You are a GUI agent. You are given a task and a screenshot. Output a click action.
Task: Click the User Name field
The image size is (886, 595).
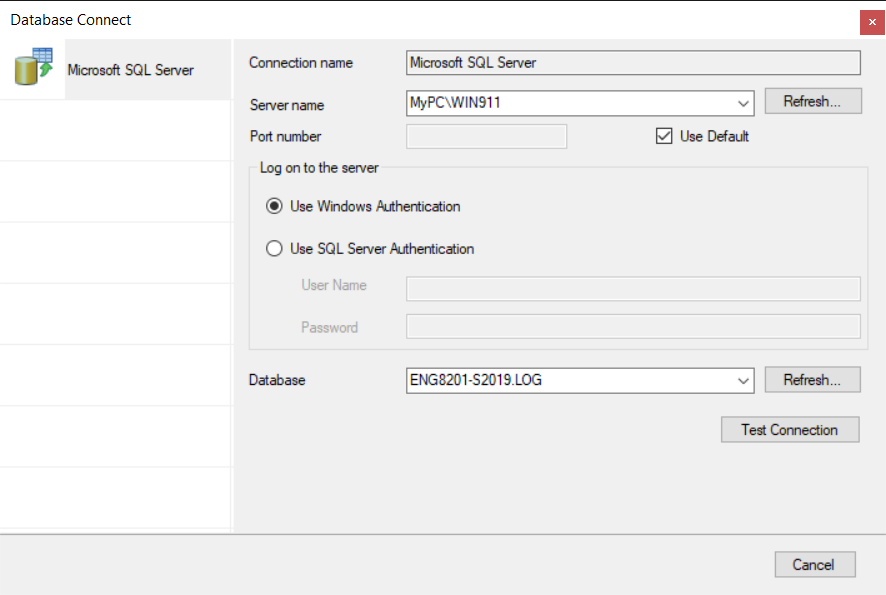633,289
